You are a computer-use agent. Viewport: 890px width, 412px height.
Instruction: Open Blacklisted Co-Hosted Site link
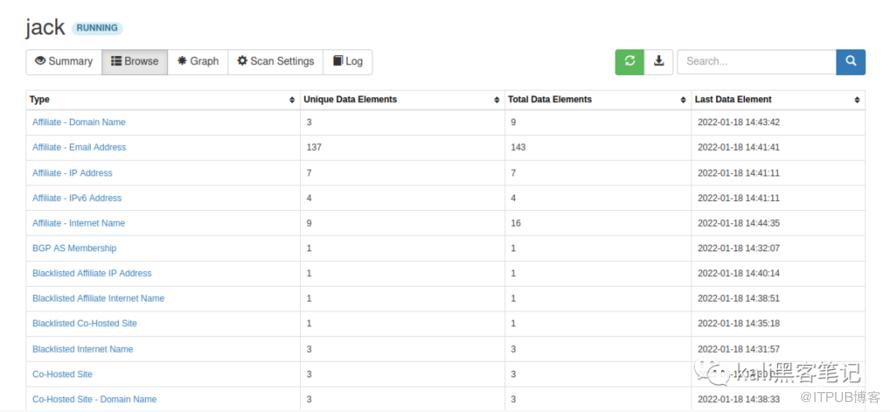tap(83, 324)
